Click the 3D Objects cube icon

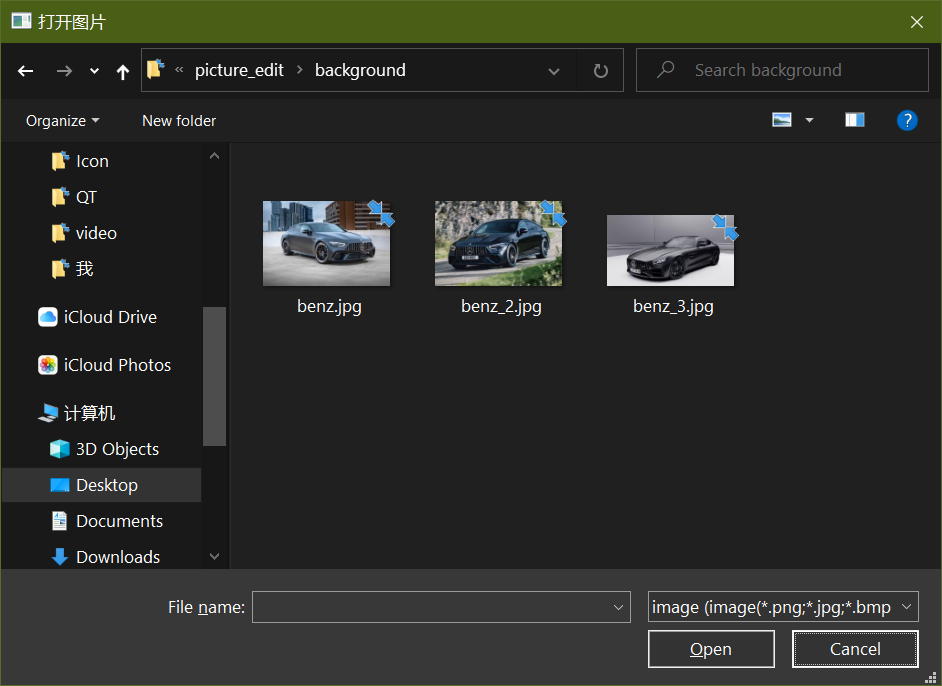click(x=59, y=449)
